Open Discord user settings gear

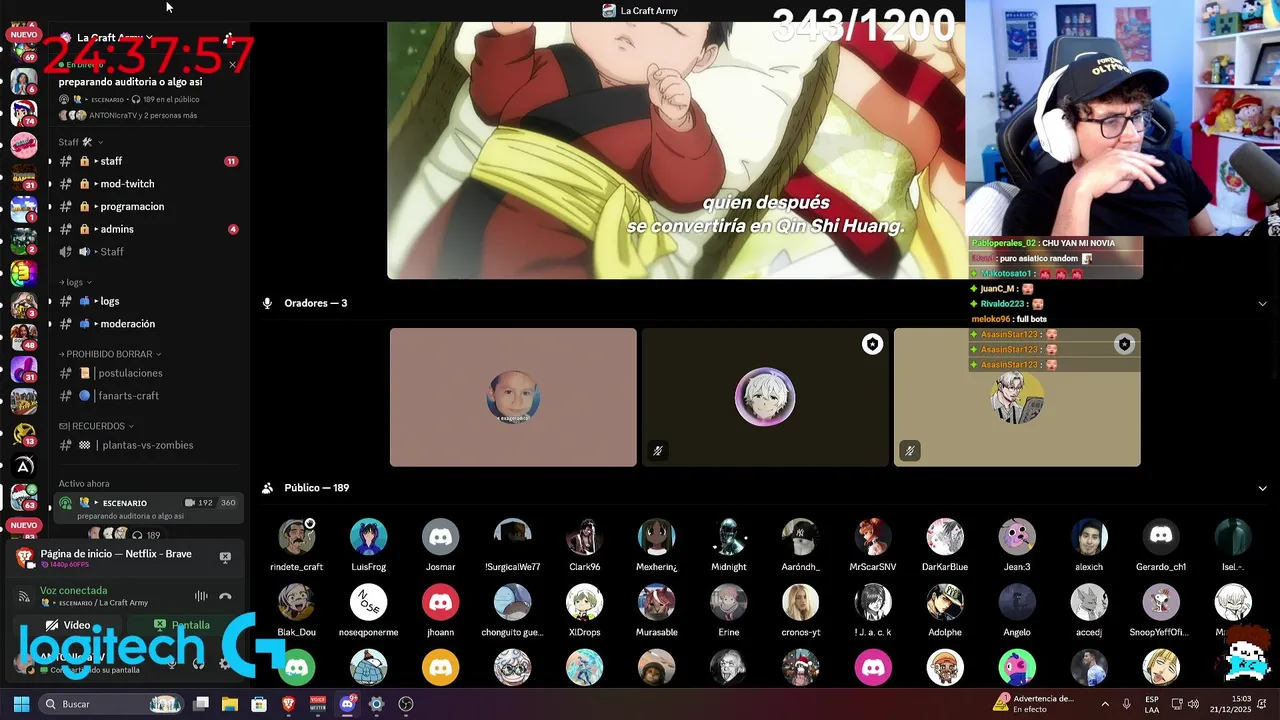(224, 663)
